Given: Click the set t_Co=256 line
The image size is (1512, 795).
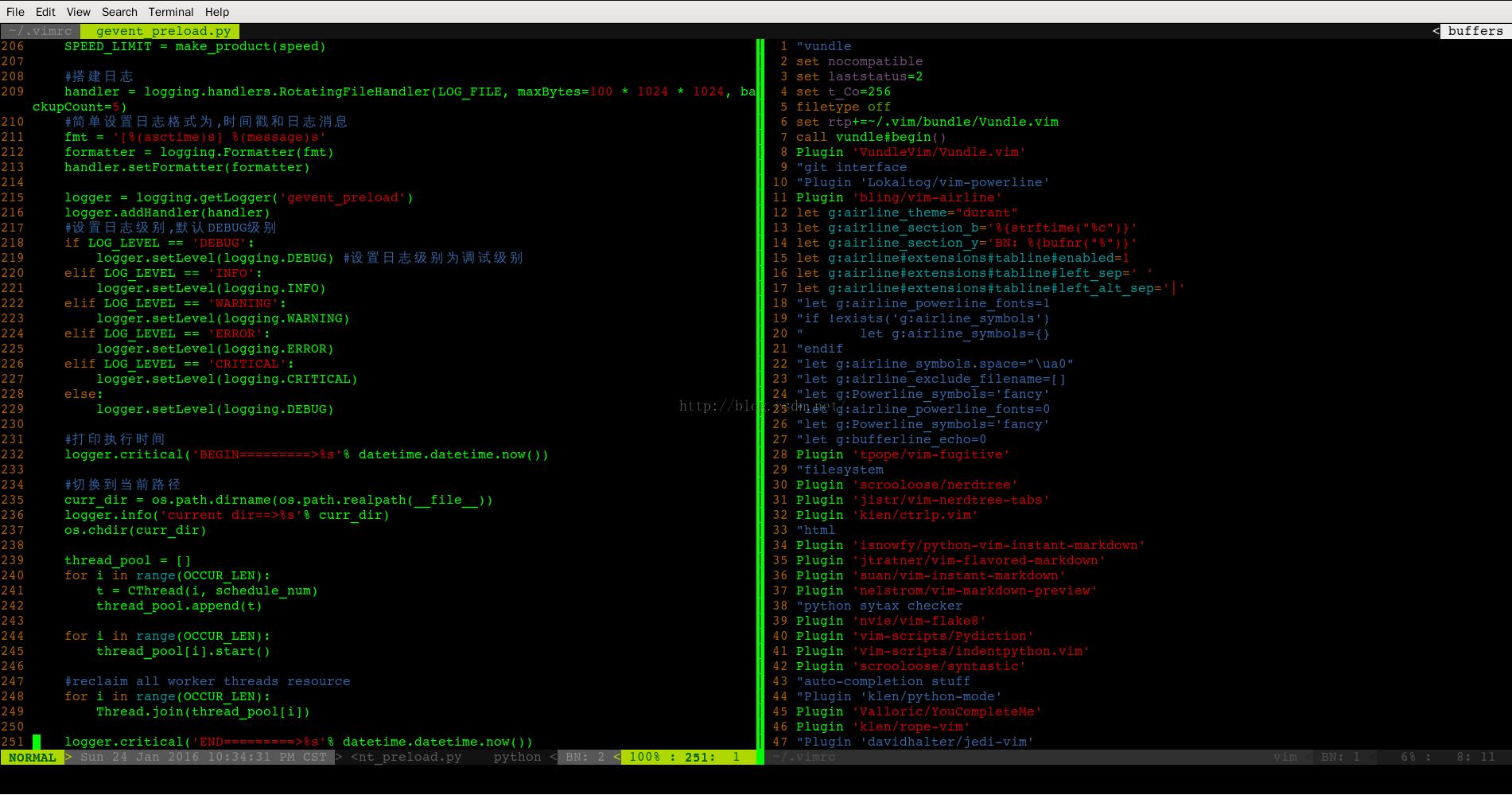Looking at the screenshot, I should (x=843, y=92).
